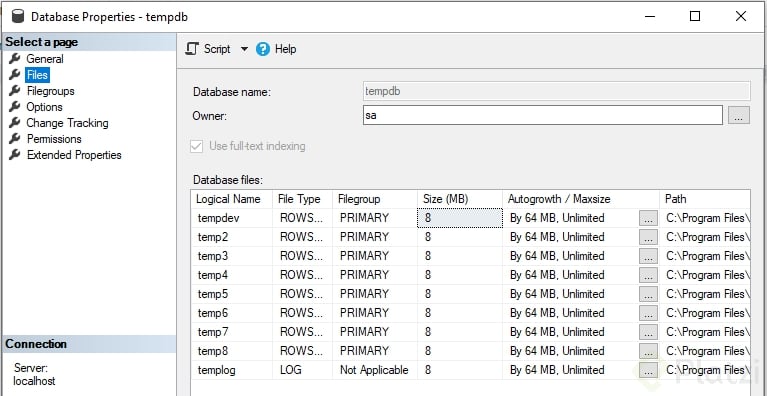
Task: Click the Owner input field
Action: pos(542,115)
